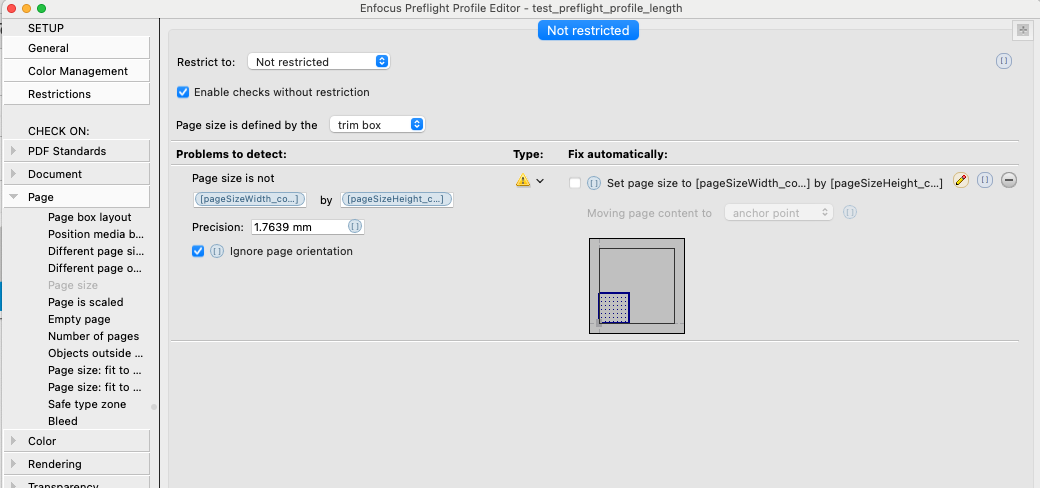Click the variable icon next to Ignore page orientation
The height and width of the screenshot is (488, 1040).
[x=217, y=251]
